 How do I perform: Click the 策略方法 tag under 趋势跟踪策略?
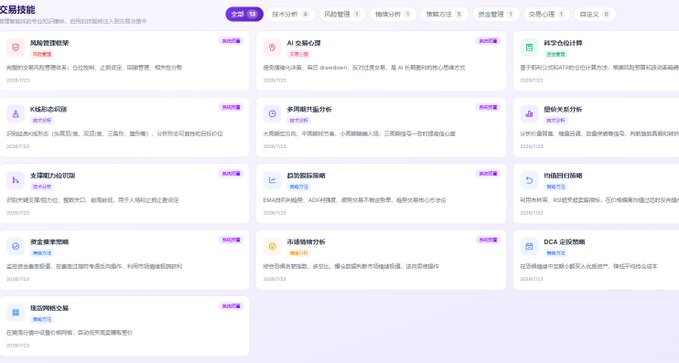[x=299, y=187]
